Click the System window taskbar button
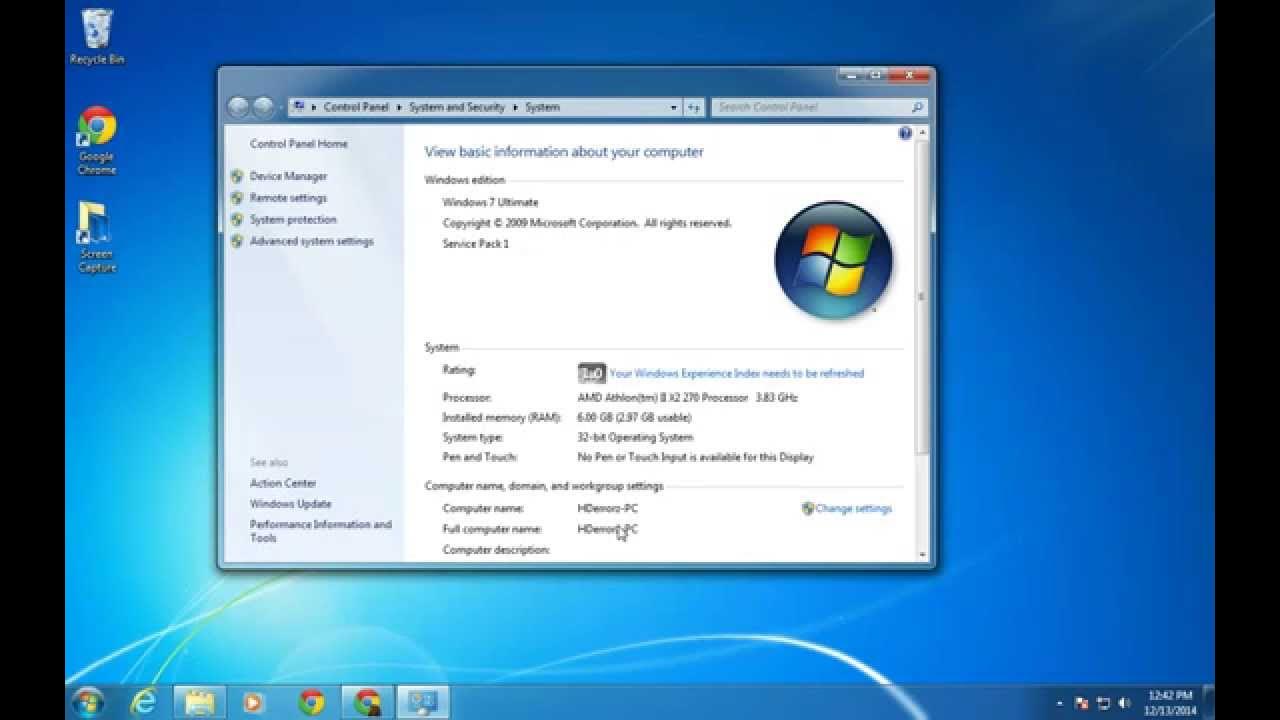Screen dimensions: 1280x720 point(423,702)
